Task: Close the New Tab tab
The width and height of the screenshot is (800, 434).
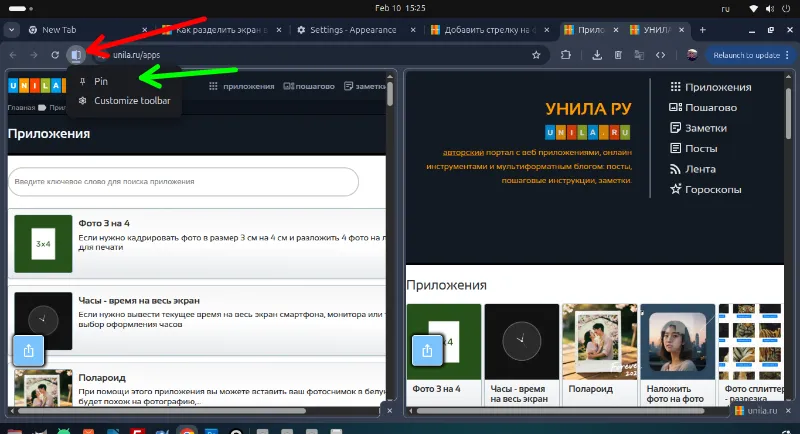Action: coord(144,30)
